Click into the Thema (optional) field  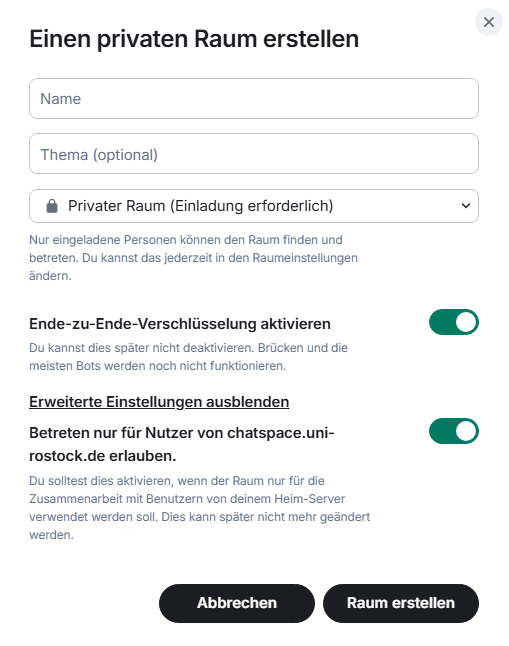(254, 154)
